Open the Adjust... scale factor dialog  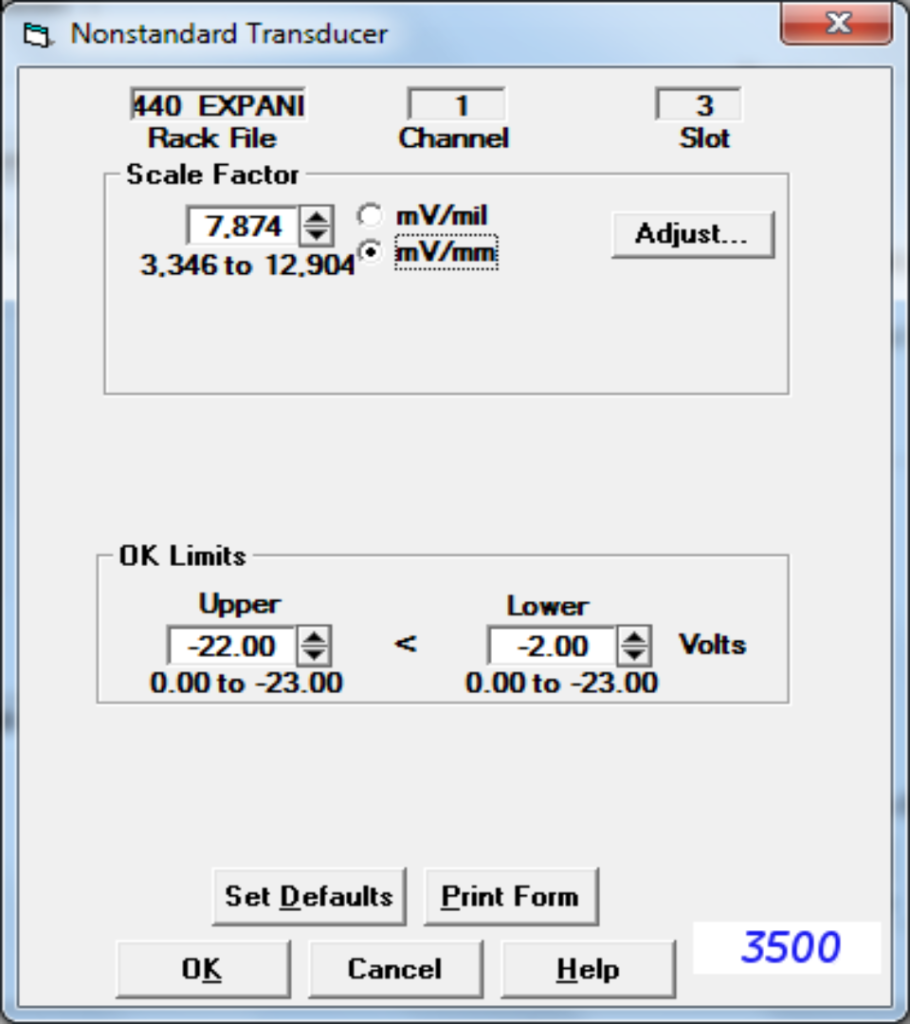coord(692,234)
